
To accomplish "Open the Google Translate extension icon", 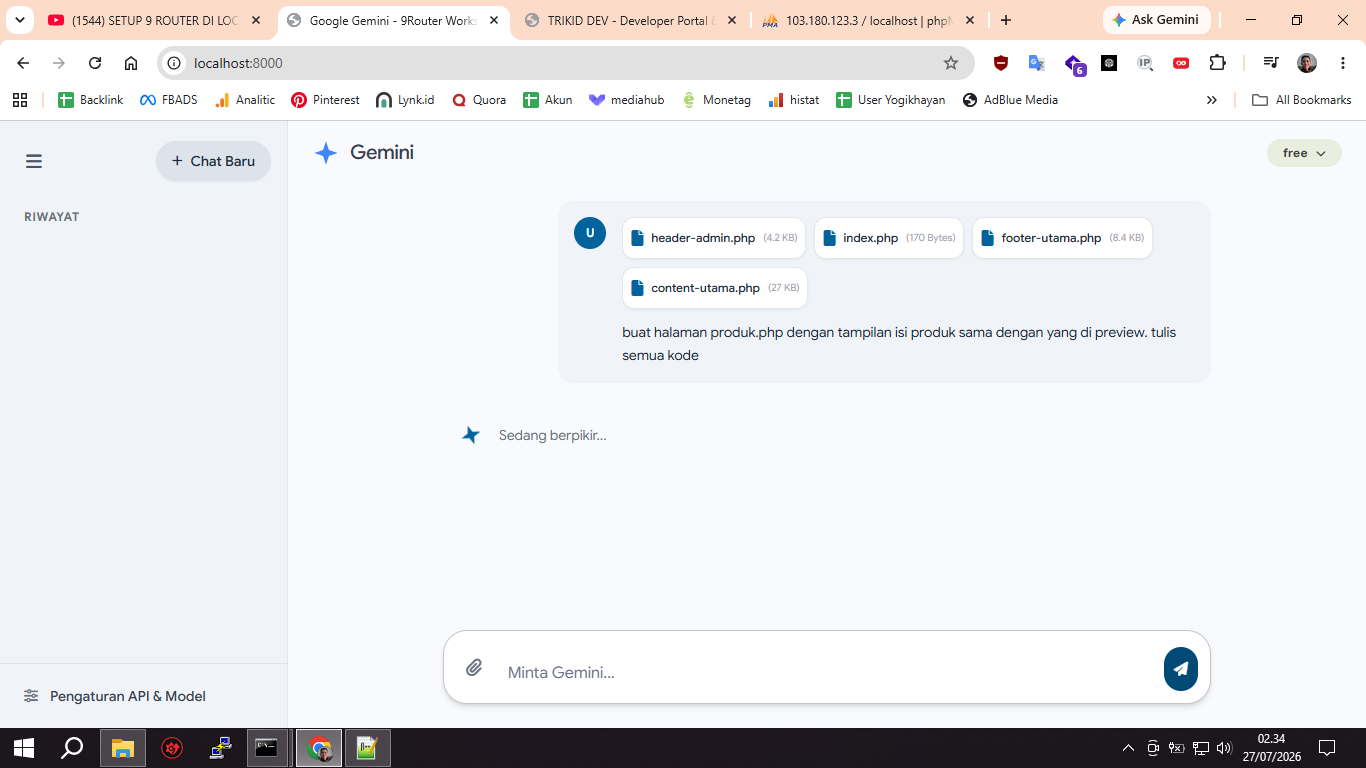I will point(1037,63).
